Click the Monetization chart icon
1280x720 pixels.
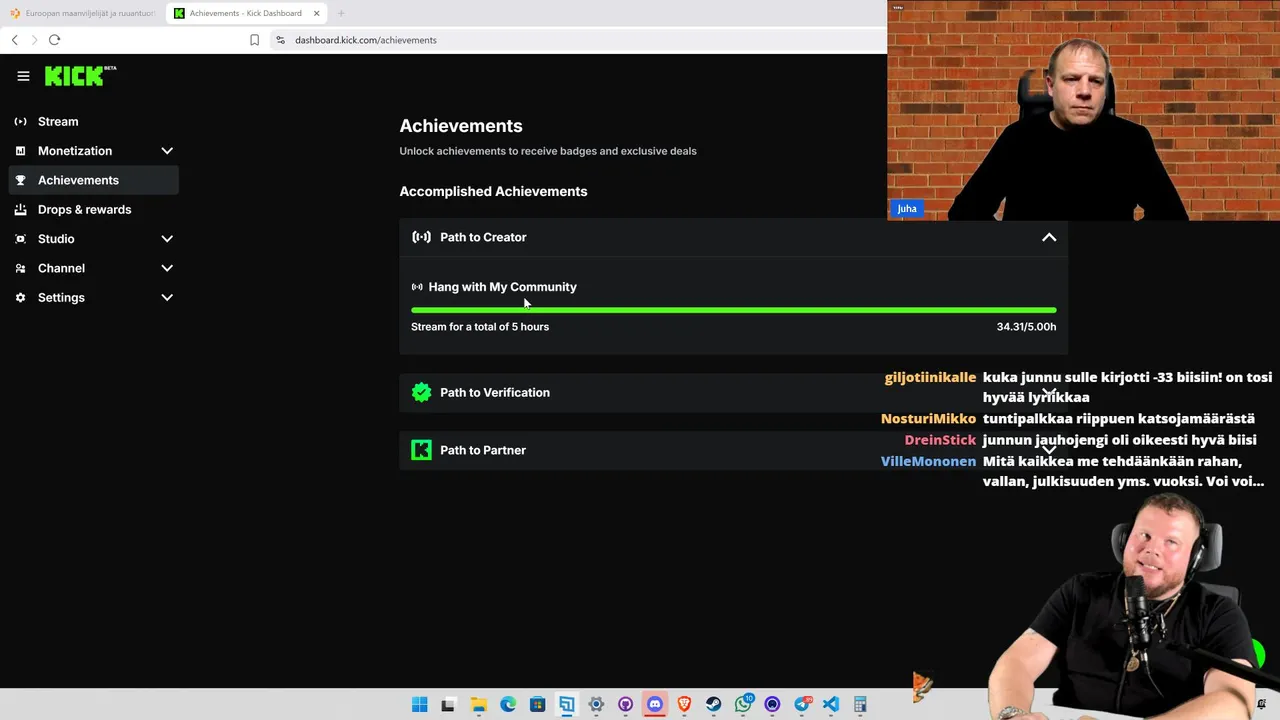(x=20, y=151)
